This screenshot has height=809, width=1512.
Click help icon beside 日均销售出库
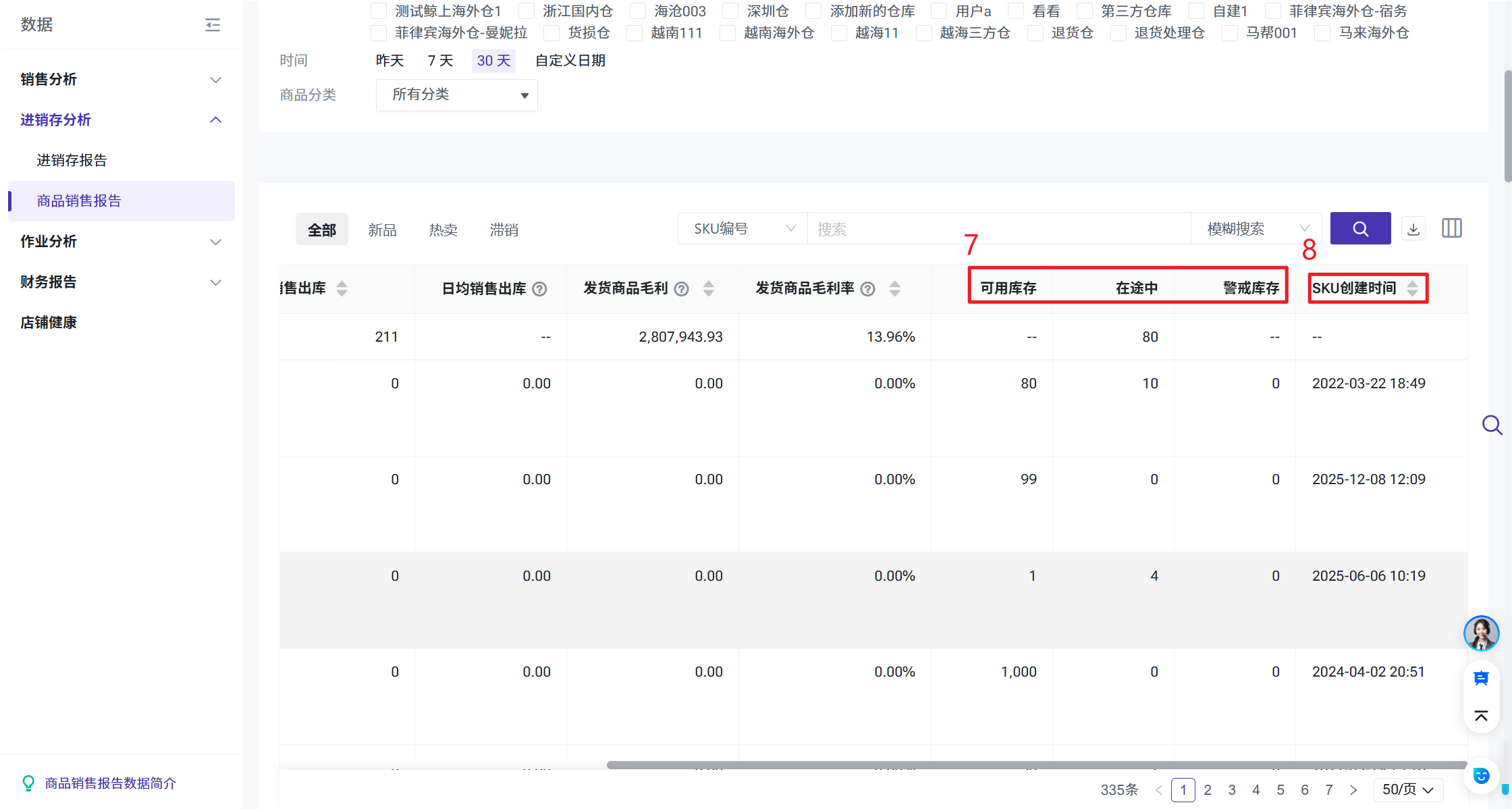[539, 289]
